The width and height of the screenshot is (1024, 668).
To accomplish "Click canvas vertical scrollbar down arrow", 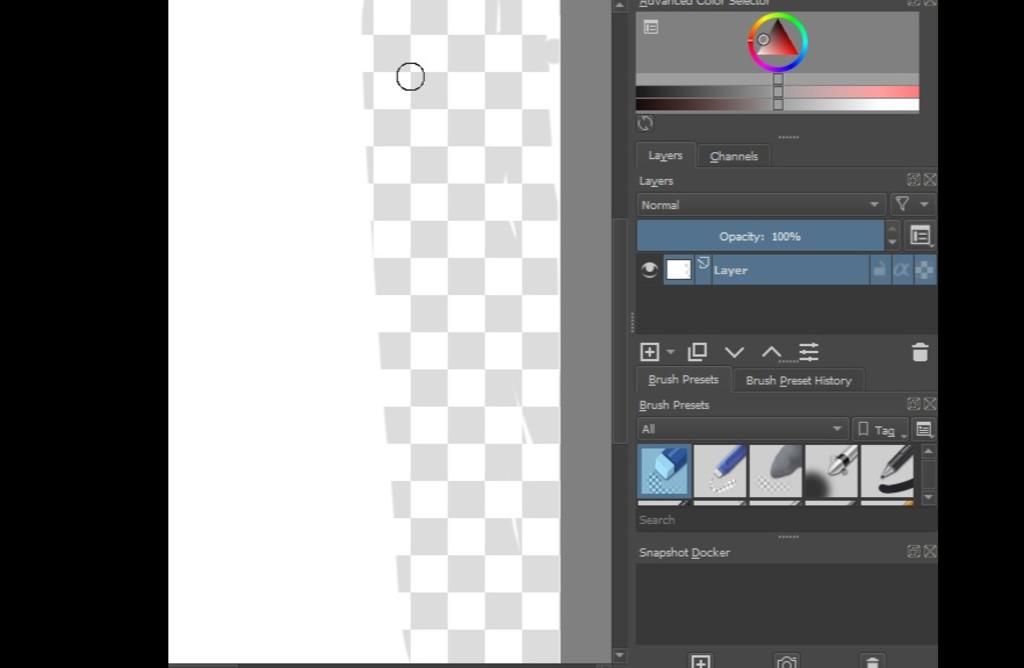I will (619, 655).
